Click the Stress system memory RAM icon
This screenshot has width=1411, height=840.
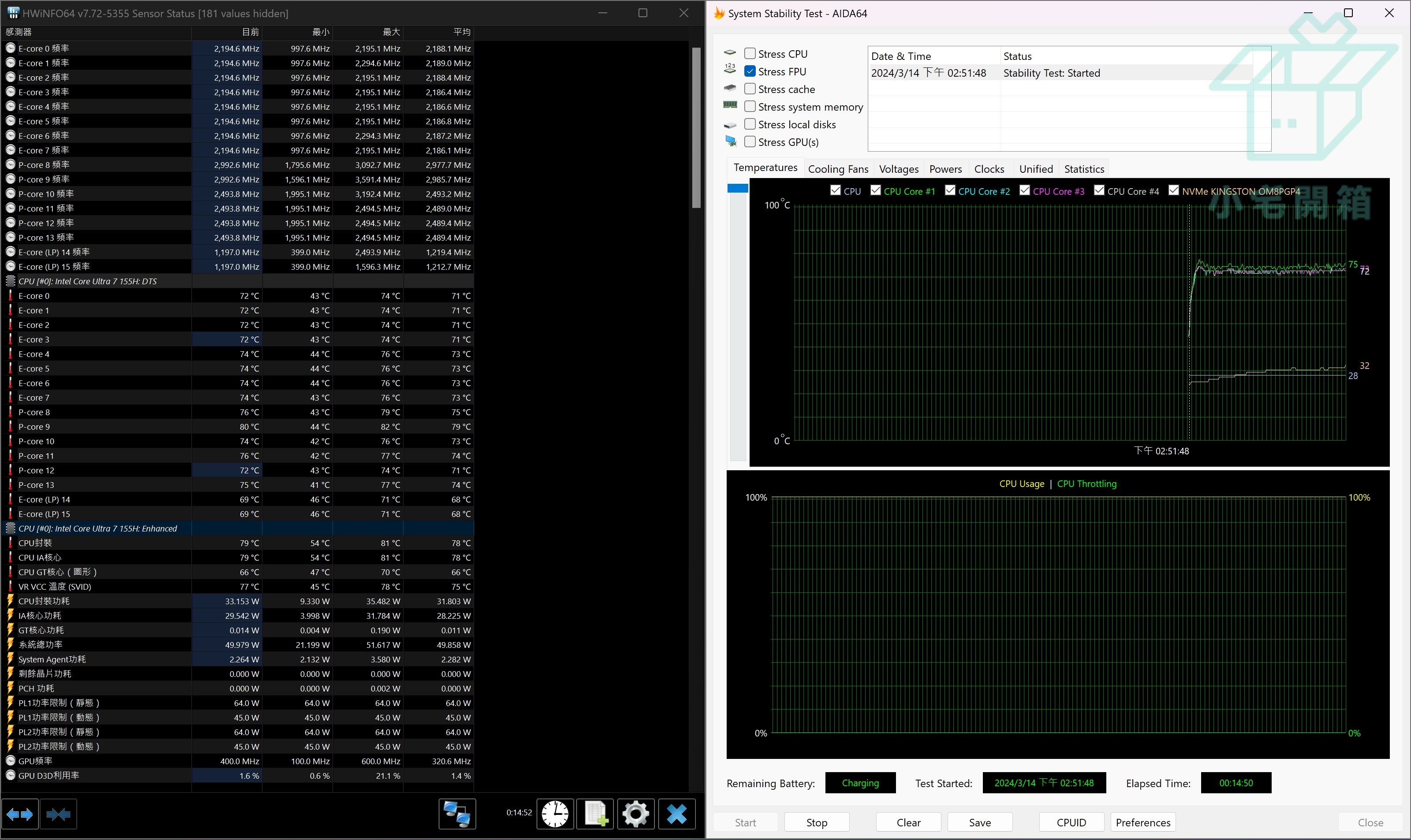click(730, 105)
